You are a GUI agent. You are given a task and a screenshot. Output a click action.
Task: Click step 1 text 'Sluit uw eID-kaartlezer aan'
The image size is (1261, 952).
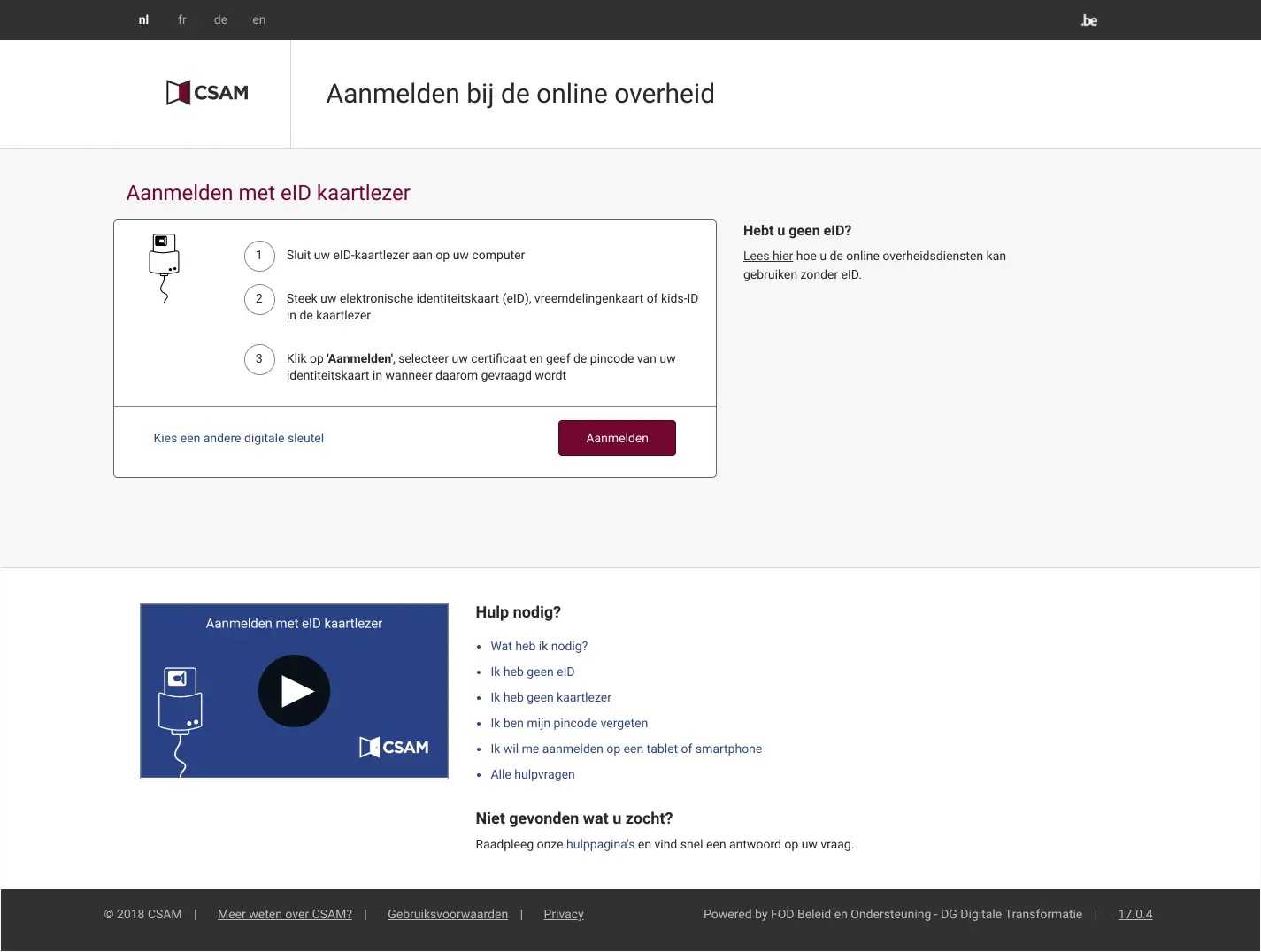405,255
